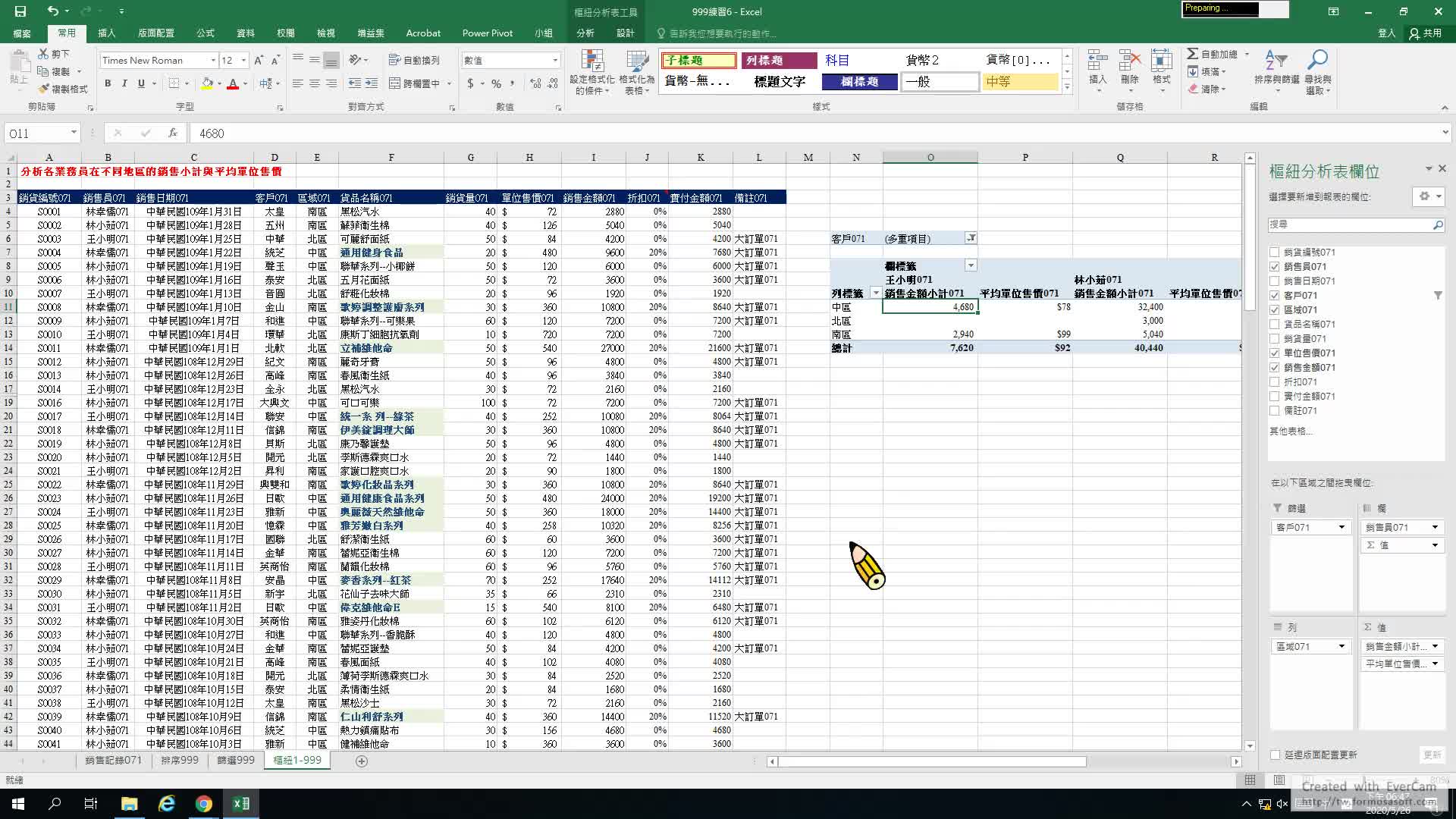Image resolution: width=1456 pixels, height=819 pixels.
Task: Apply percent style number format
Action: coord(496,83)
